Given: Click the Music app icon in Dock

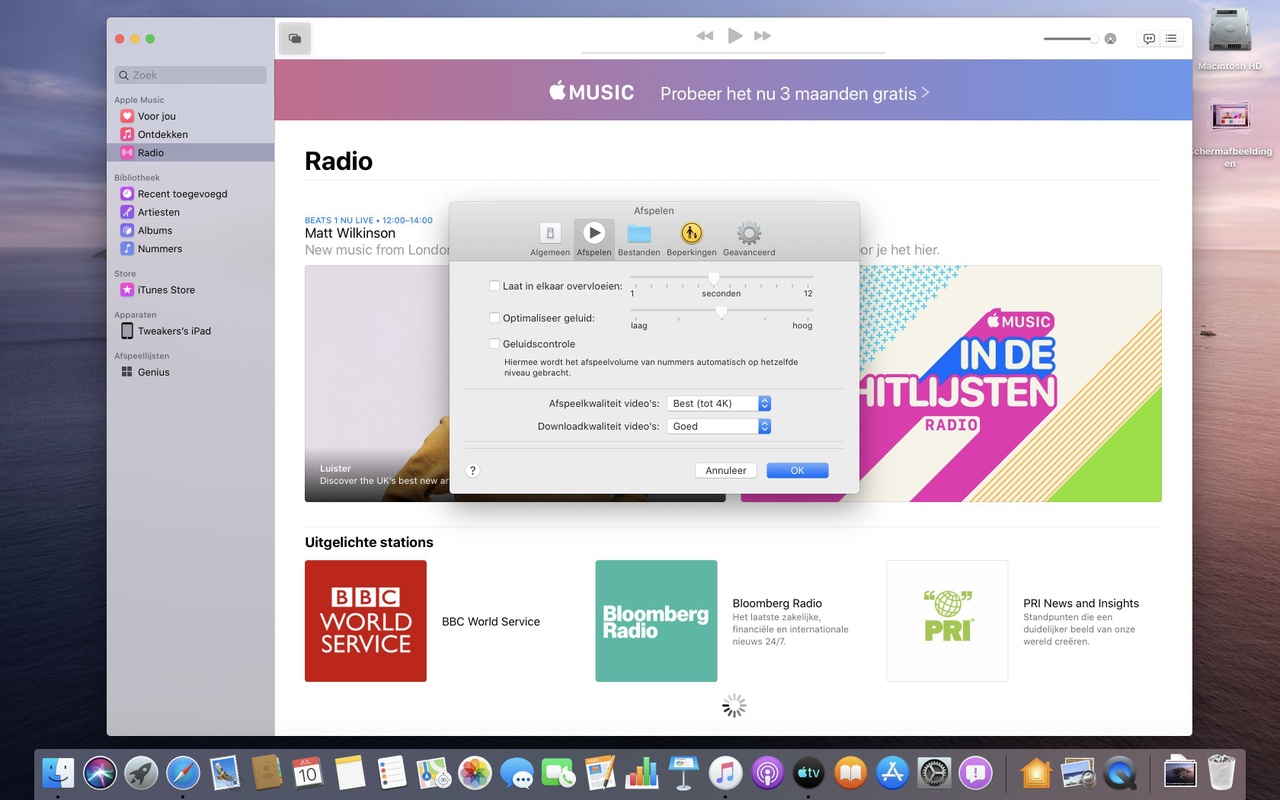Looking at the screenshot, I should coord(725,773).
